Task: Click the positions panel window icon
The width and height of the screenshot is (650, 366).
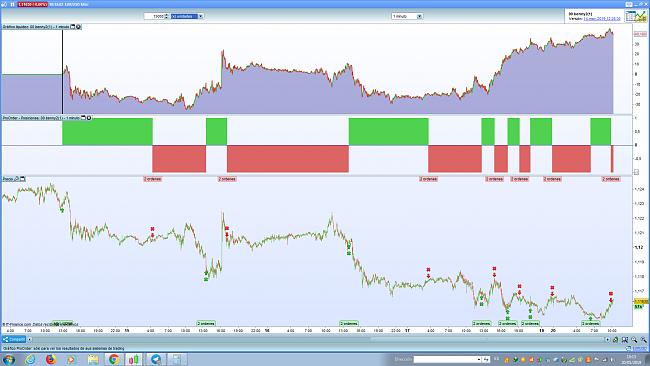Action: coord(83,118)
